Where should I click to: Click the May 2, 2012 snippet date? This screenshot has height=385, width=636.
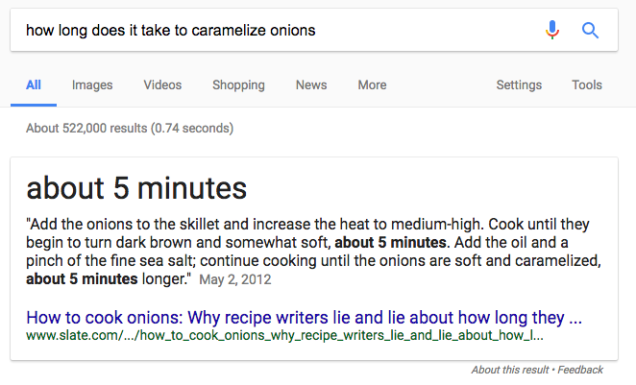click(x=235, y=280)
